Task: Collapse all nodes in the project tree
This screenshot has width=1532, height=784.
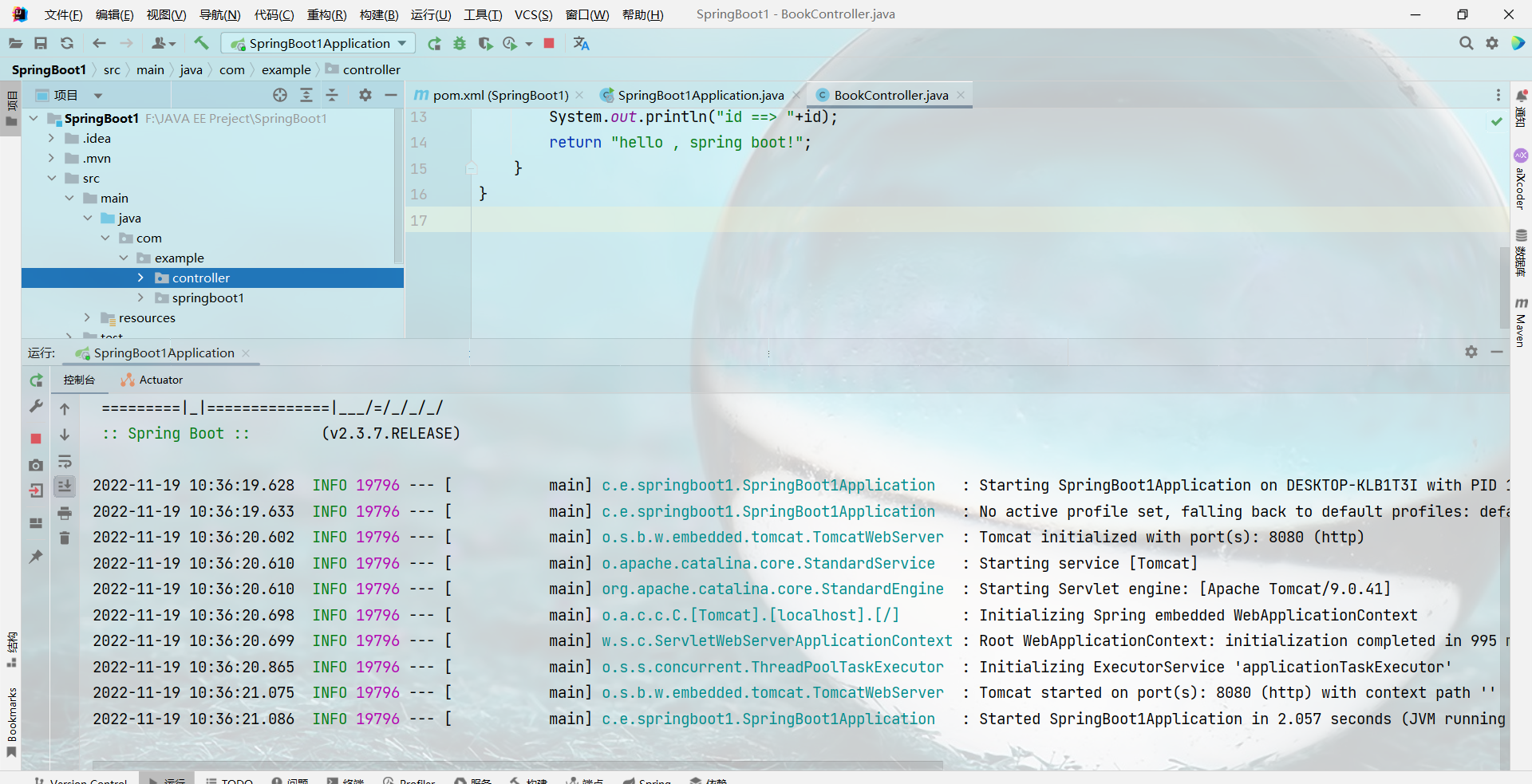Action: pyautogui.click(x=333, y=95)
